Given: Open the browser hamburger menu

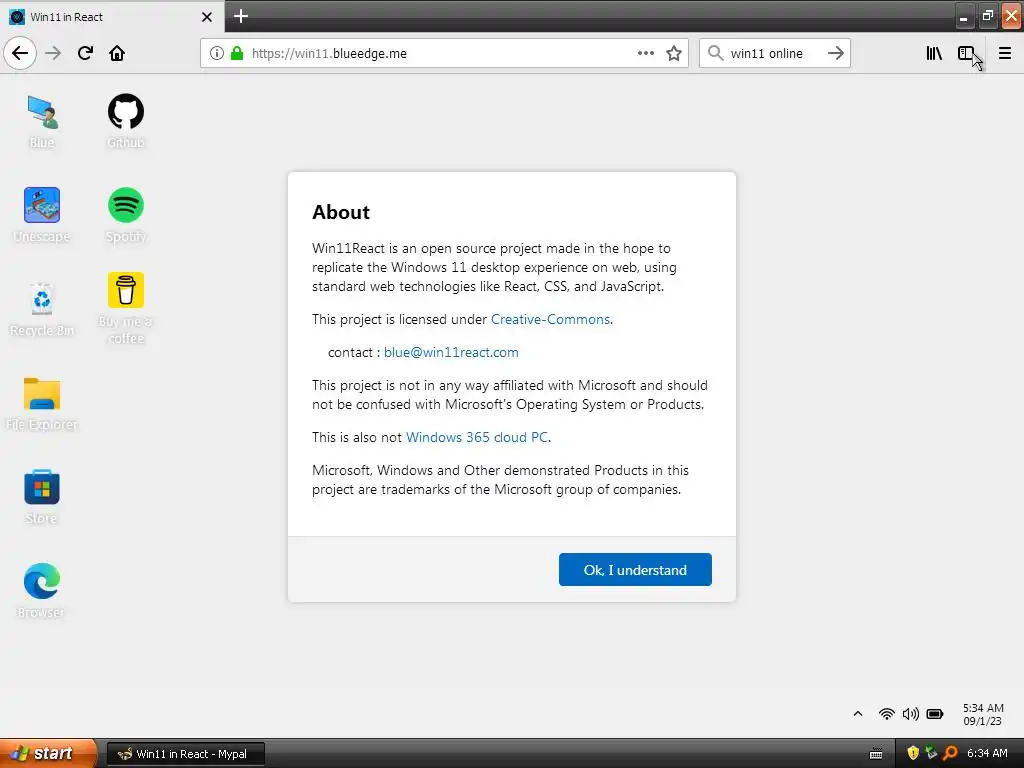Looking at the screenshot, I should coord(1005,54).
